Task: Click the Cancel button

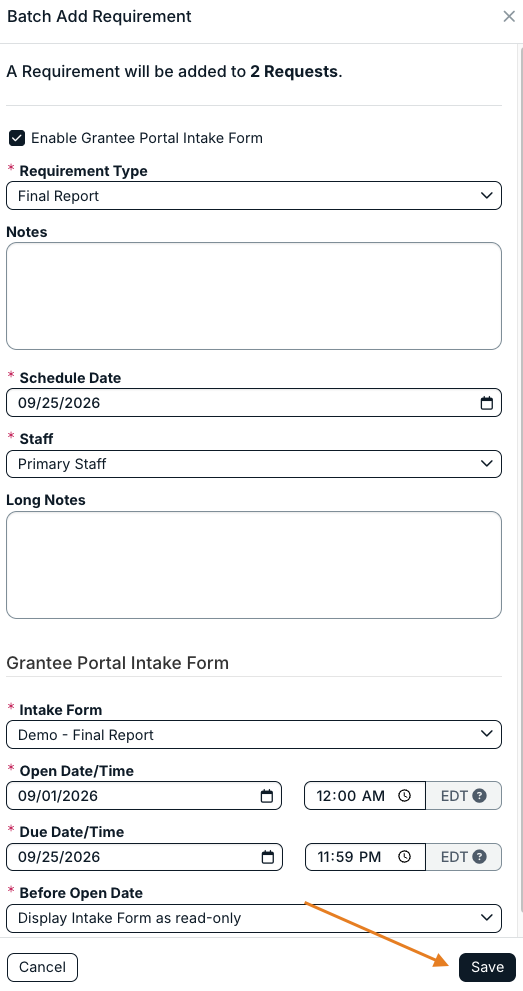Action: 42,967
